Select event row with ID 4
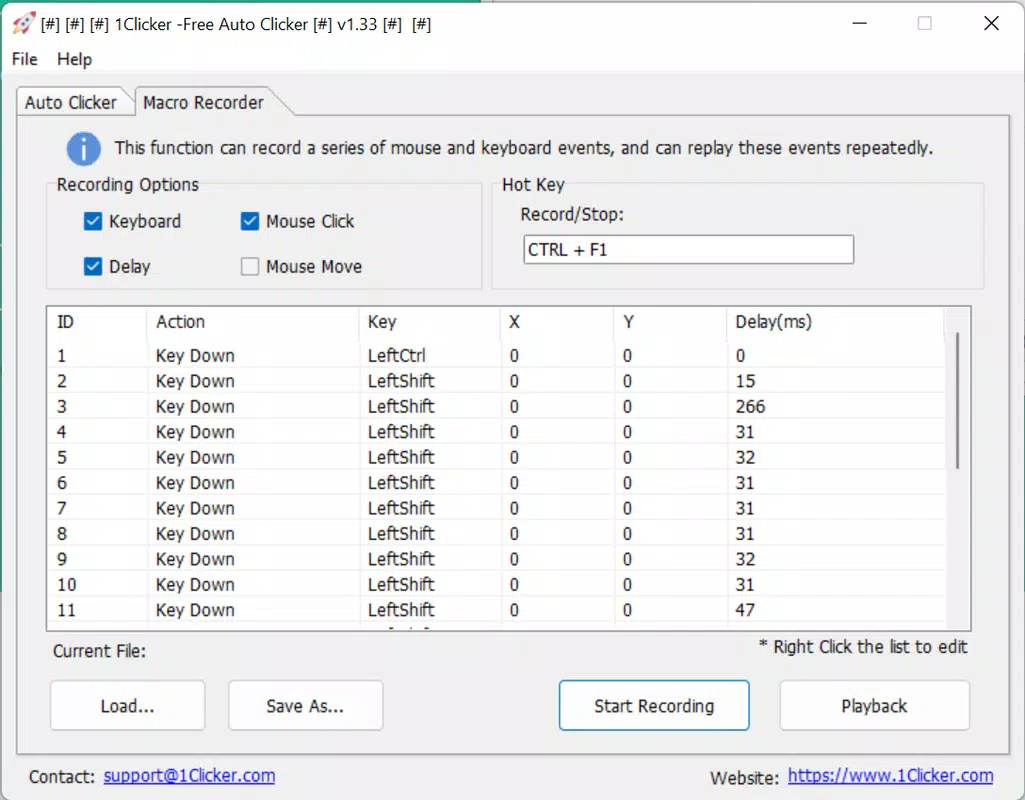The height and width of the screenshot is (800, 1025). pos(497,432)
